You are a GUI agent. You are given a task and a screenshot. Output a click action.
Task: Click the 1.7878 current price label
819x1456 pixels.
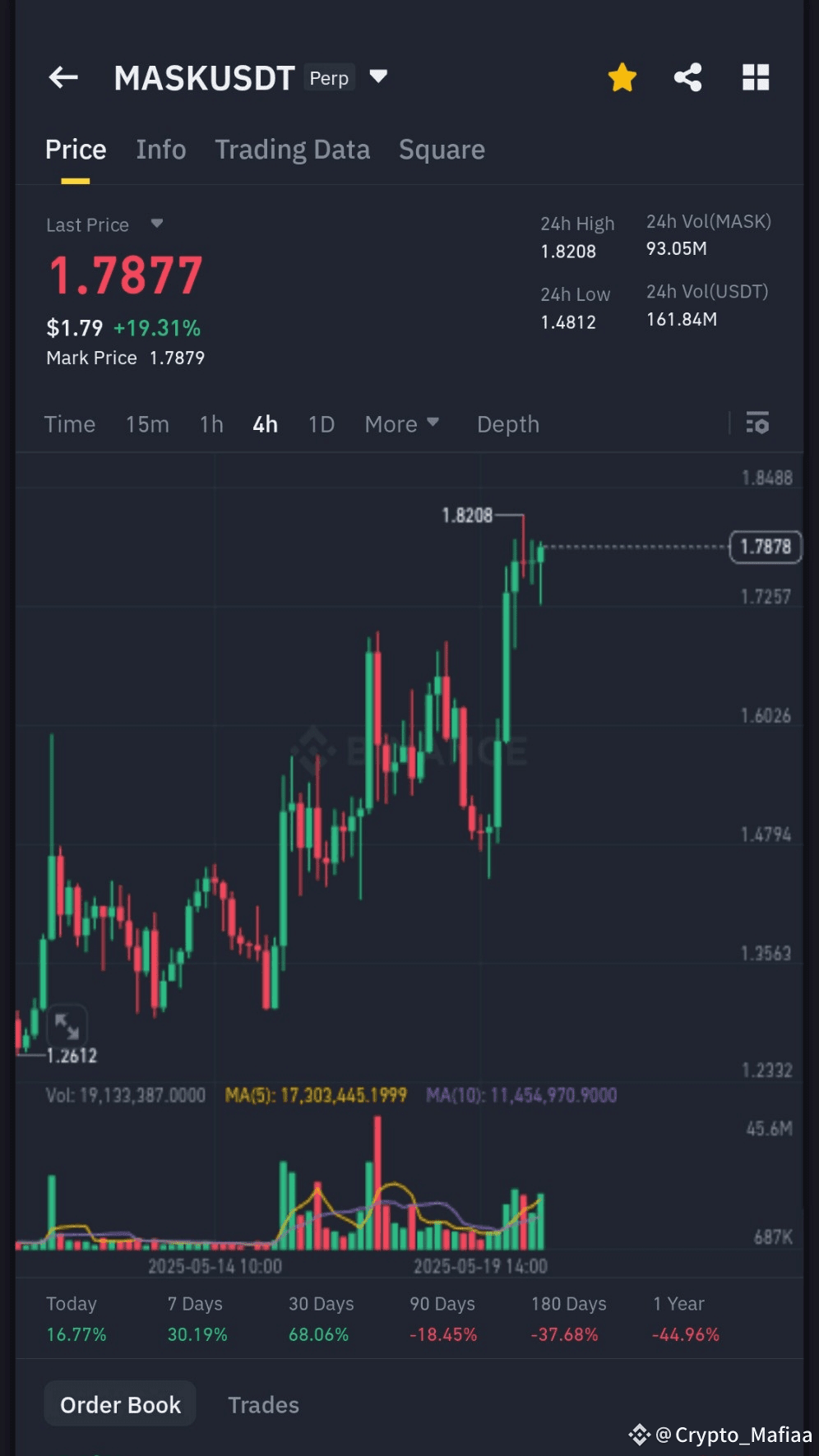766,546
